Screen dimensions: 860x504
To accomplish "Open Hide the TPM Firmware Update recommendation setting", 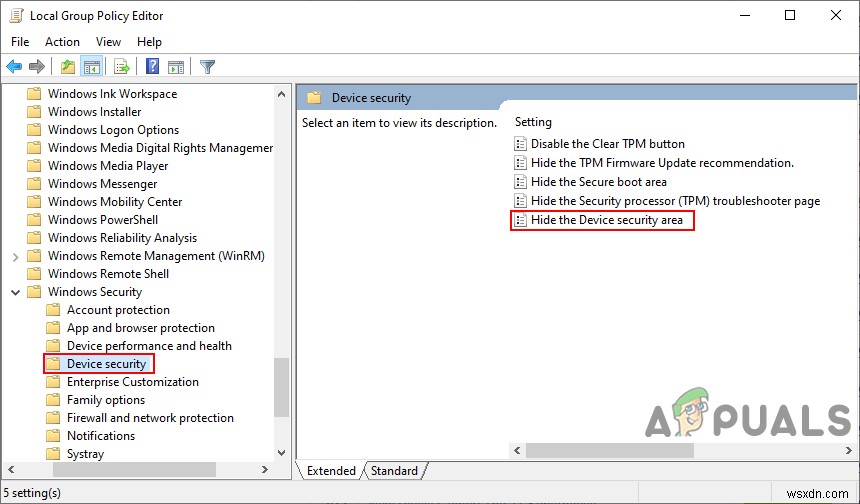I will pos(662,163).
